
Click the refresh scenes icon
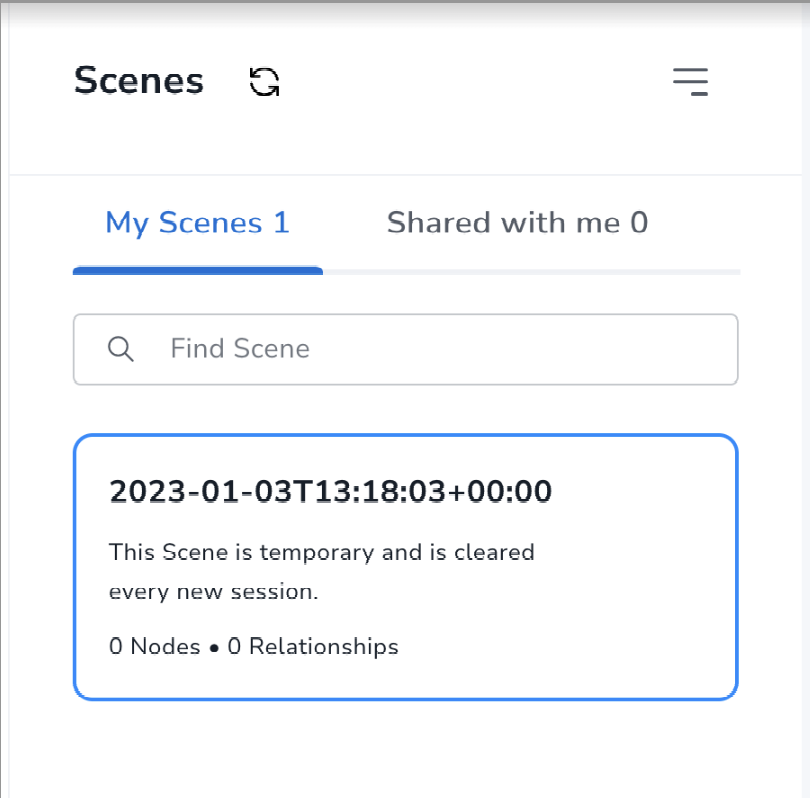tap(264, 82)
